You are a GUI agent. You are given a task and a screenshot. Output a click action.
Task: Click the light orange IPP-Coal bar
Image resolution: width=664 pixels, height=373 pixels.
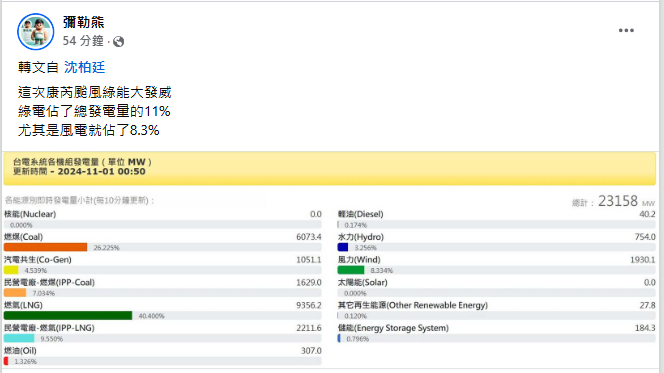click(15, 293)
